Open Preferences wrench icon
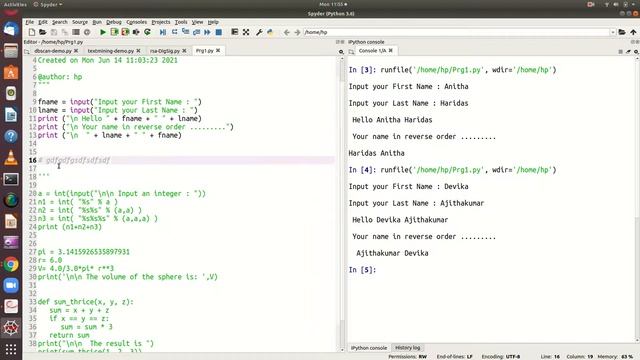This screenshot has height=360, width=640. click(259, 32)
